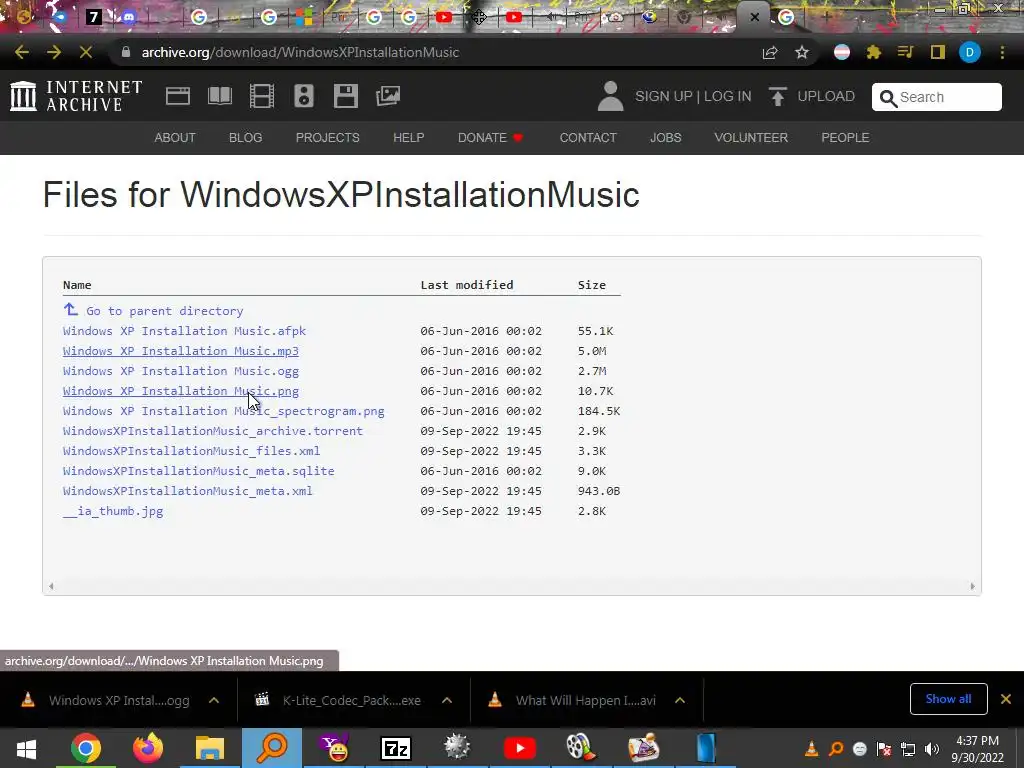This screenshot has width=1024, height=768.
Task: Click the address bar URL
Action: [300, 52]
